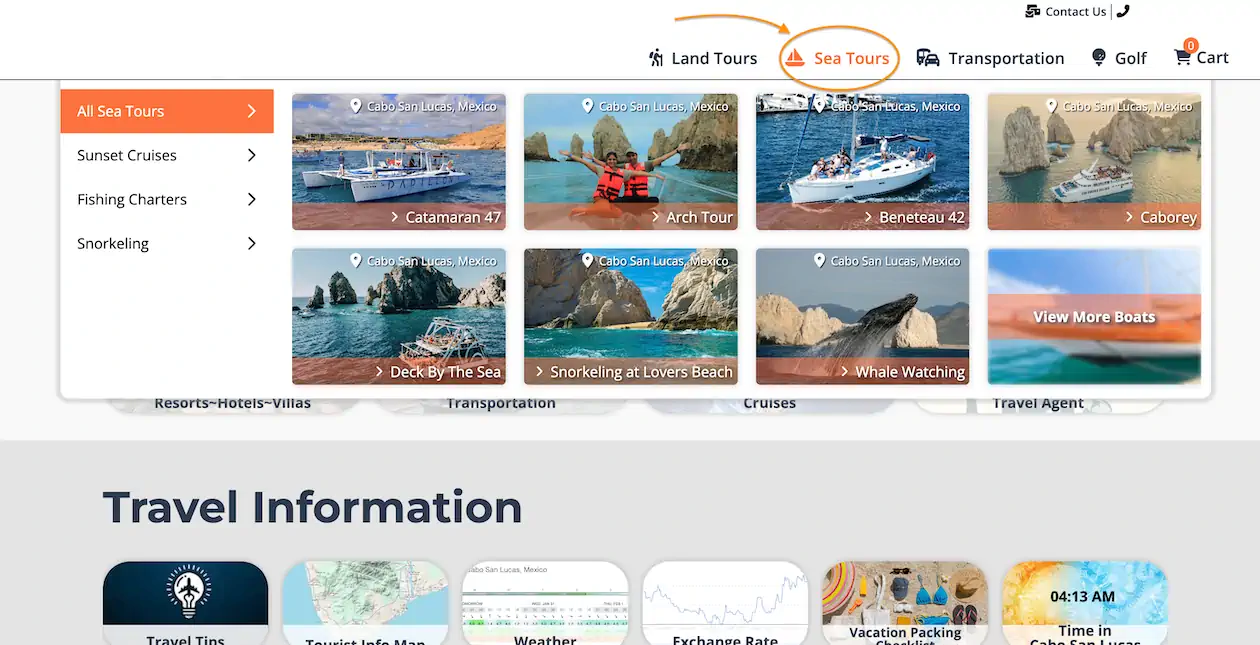1260x645 pixels.
Task: Expand the Snorkeling category arrow
Action: 251,243
